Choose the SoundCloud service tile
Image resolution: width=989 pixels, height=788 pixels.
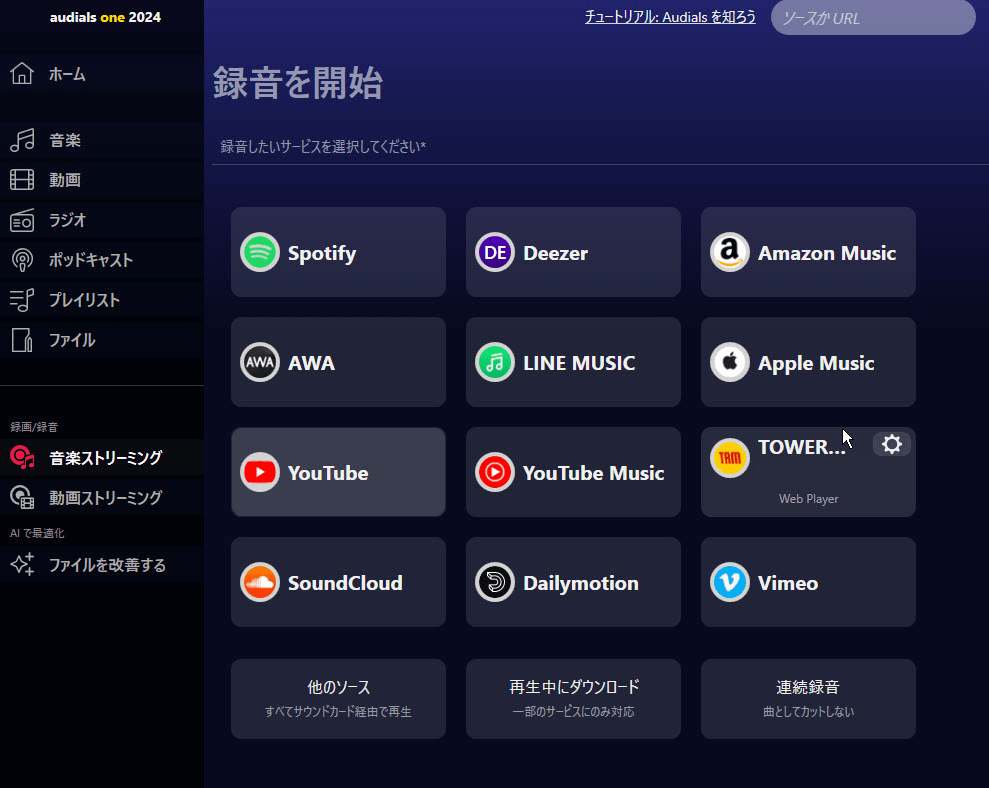338,582
